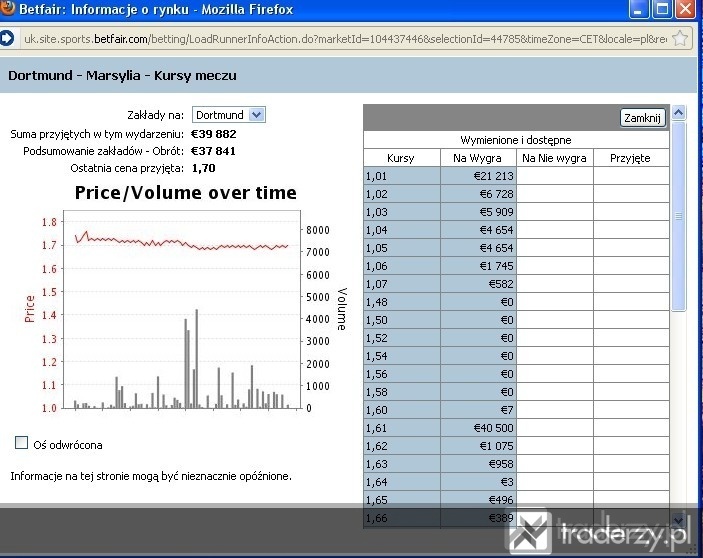Image resolution: width=703 pixels, height=558 pixels.
Task: Click the table scrollbar down arrow
Action: [x=678, y=520]
